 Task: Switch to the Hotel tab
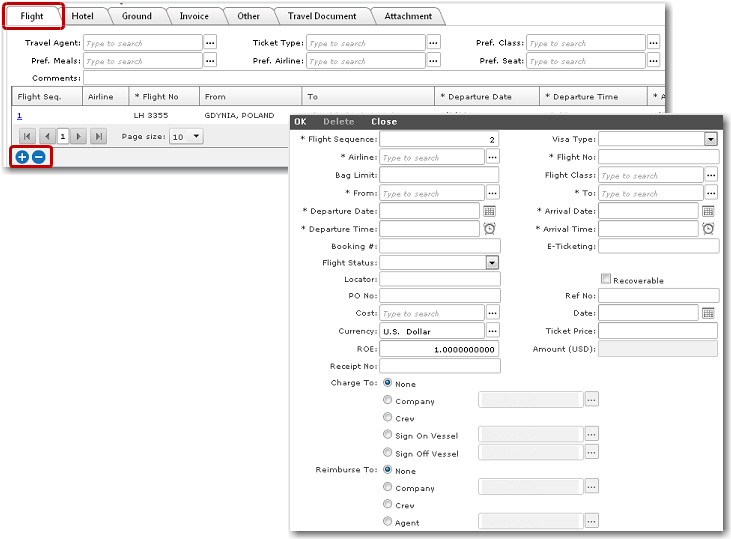pyautogui.click(x=82, y=16)
